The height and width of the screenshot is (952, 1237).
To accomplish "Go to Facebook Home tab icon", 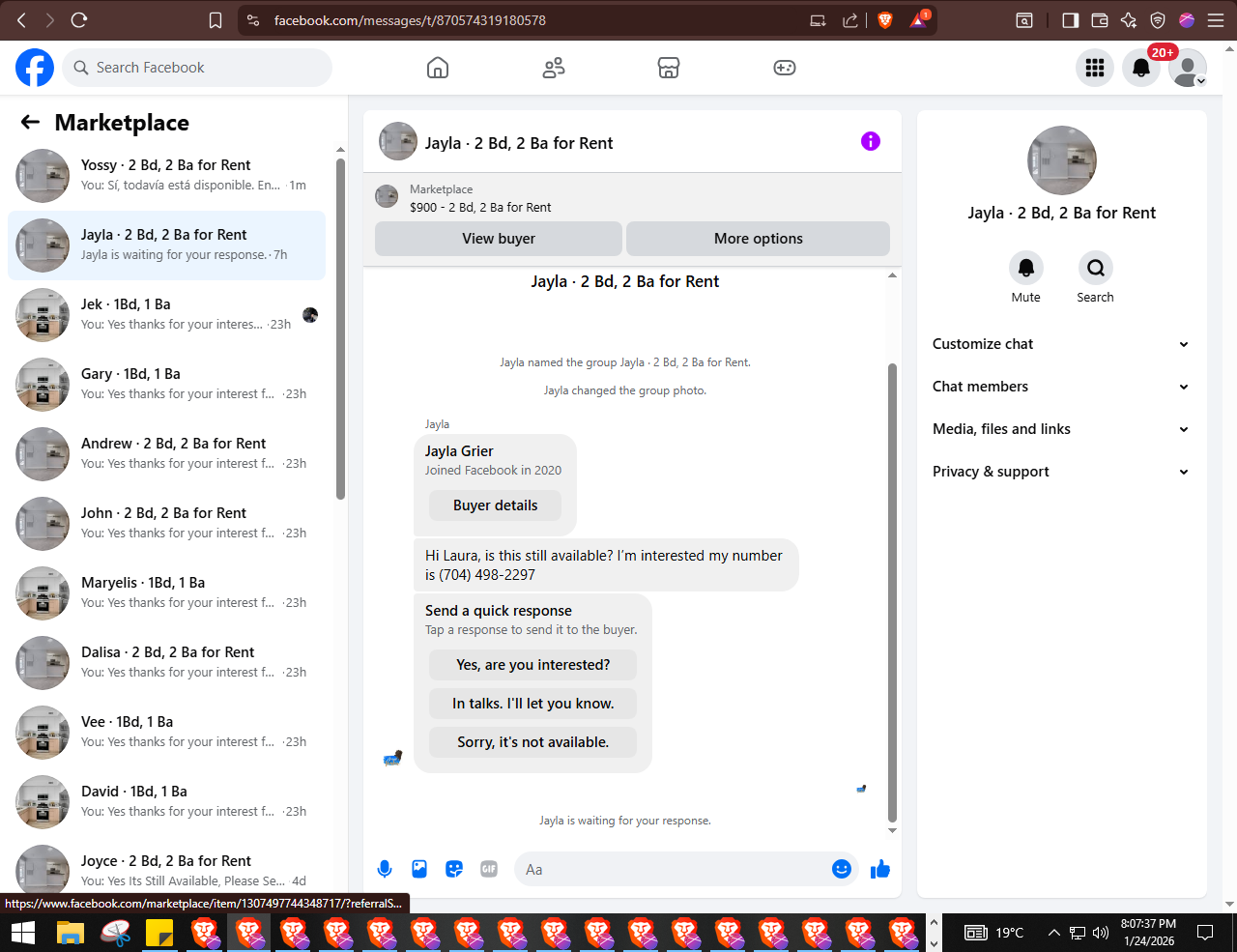I will (438, 68).
